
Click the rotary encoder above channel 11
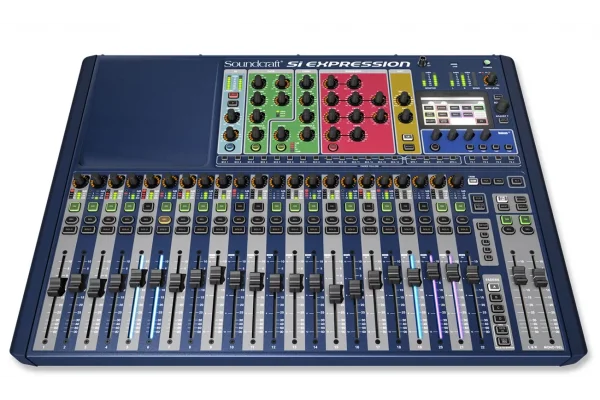[x=259, y=180]
